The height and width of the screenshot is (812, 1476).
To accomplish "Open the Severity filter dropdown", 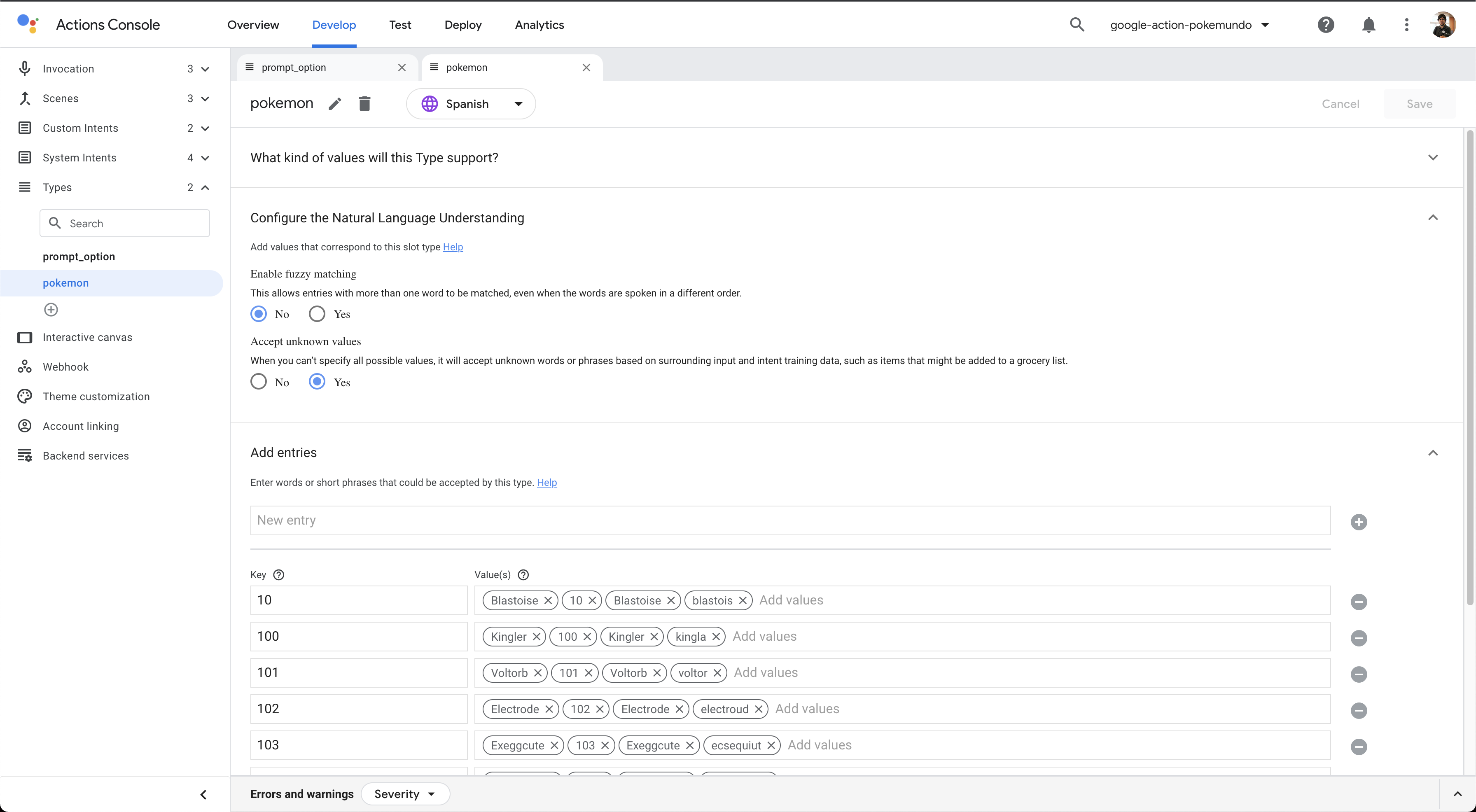I will click(405, 793).
